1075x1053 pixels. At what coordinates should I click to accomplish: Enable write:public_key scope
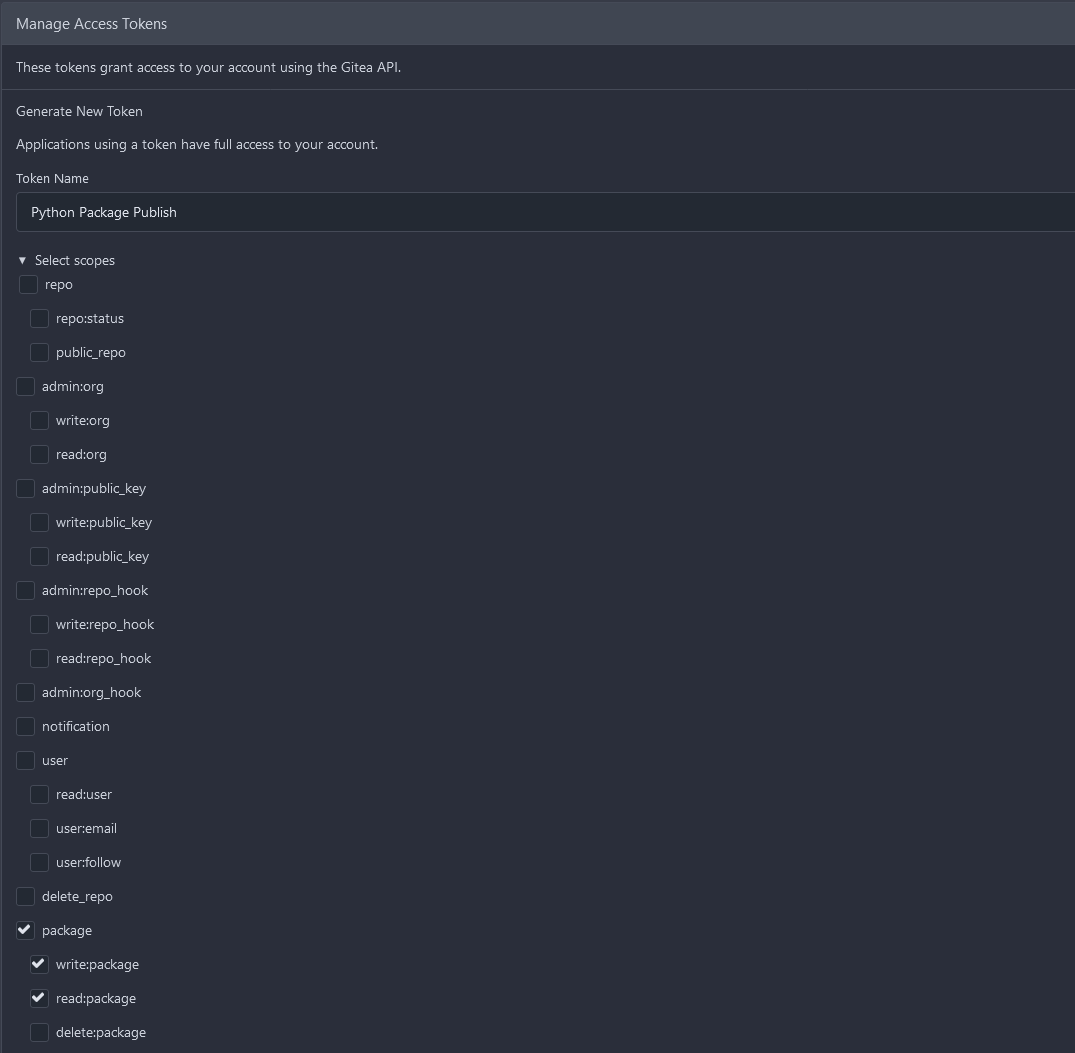tap(39, 522)
